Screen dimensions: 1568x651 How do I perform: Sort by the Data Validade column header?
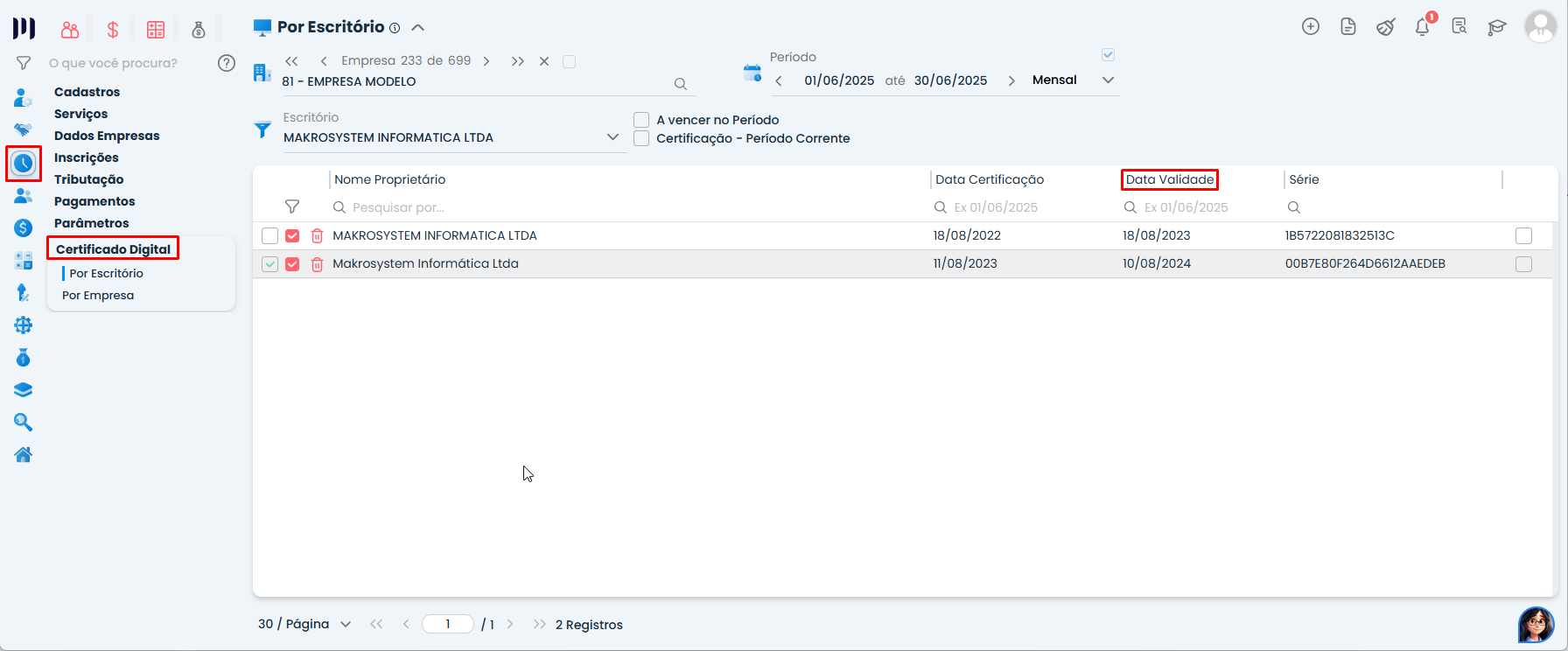tap(1169, 179)
